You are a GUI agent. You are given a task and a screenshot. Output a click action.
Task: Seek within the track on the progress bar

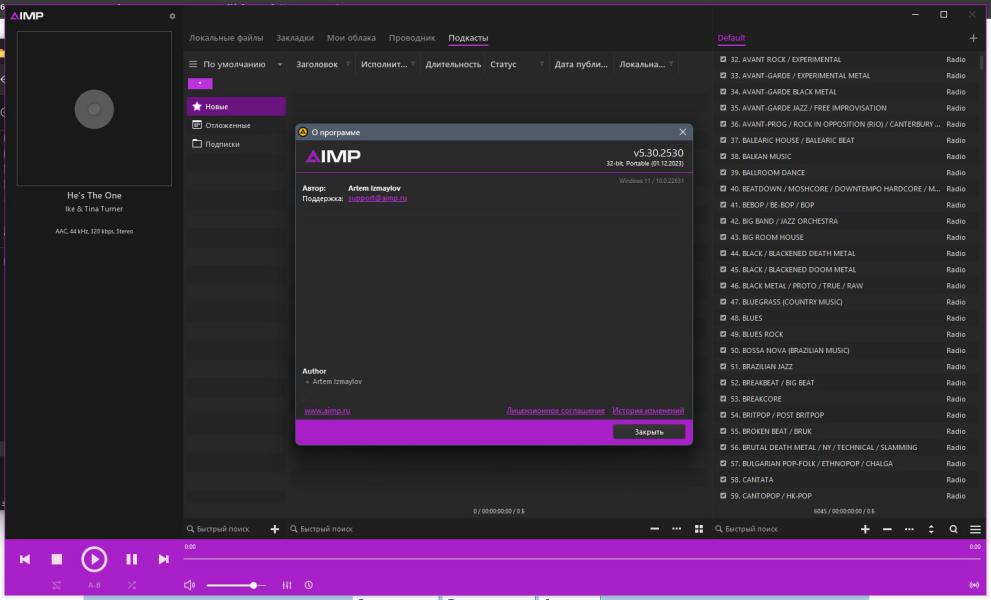pyautogui.click(x=582, y=559)
